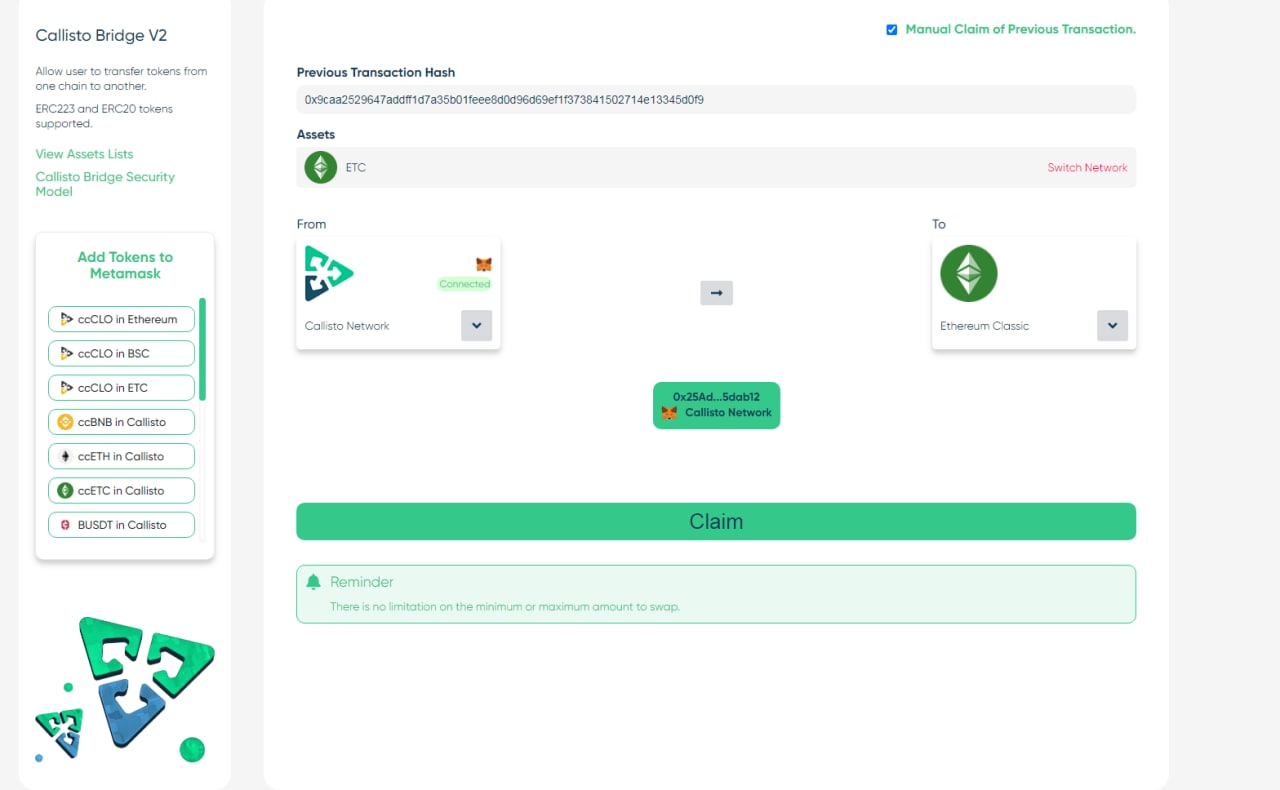Add ccETH in Callisto token
The height and width of the screenshot is (790, 1280).
[121, 456]
